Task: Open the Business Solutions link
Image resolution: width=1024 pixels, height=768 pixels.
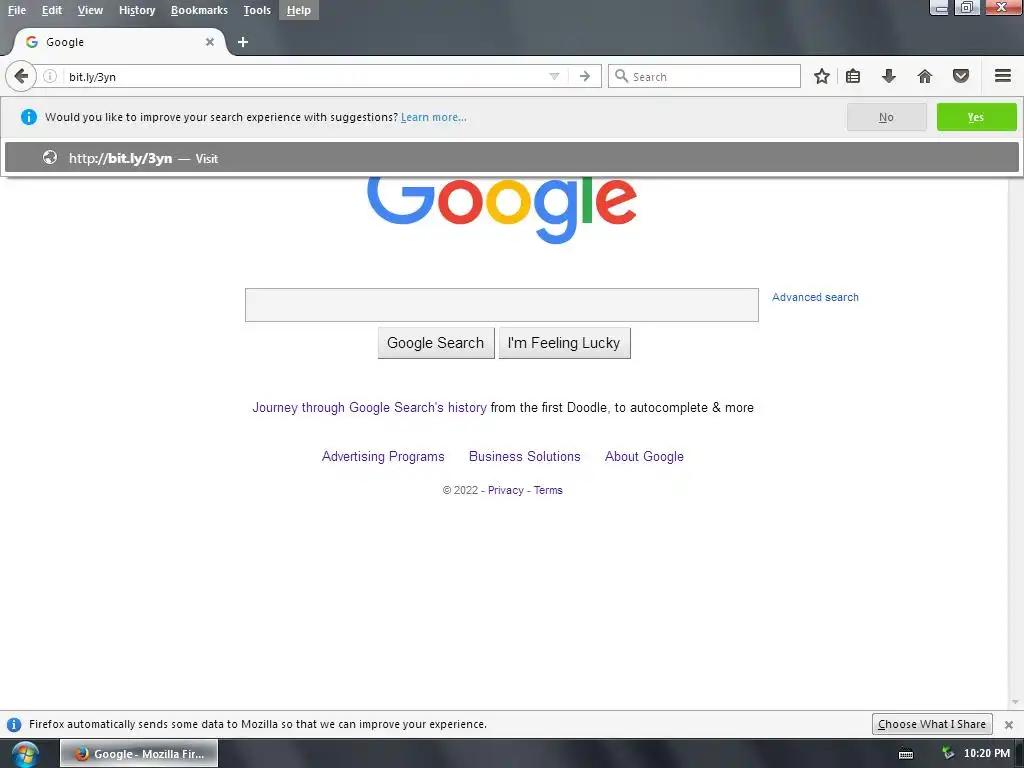Action: 524,456
